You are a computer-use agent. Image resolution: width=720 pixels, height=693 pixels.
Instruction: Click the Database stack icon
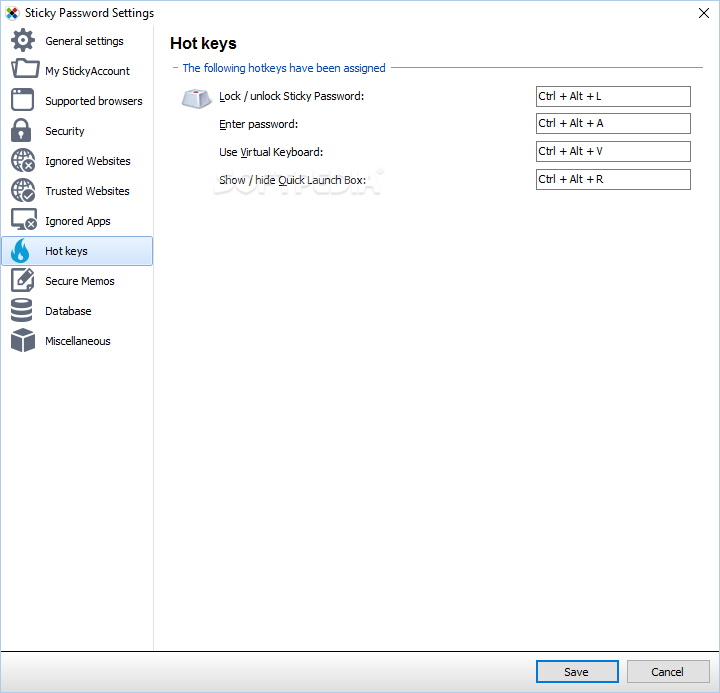[22, 310]
